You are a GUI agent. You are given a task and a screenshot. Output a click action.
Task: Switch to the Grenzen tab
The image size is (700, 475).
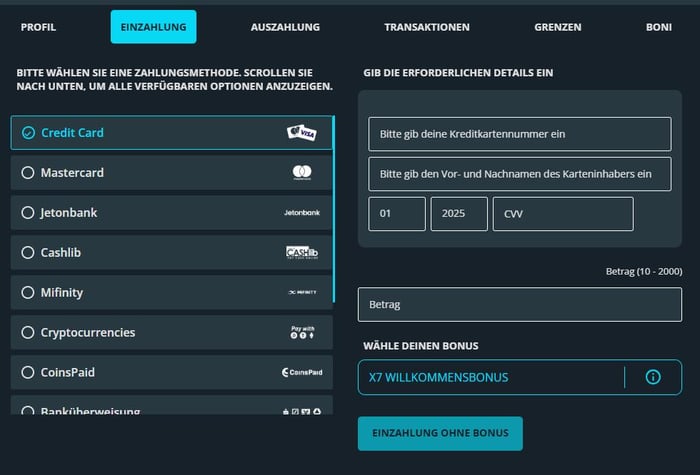tap(558, 27)
